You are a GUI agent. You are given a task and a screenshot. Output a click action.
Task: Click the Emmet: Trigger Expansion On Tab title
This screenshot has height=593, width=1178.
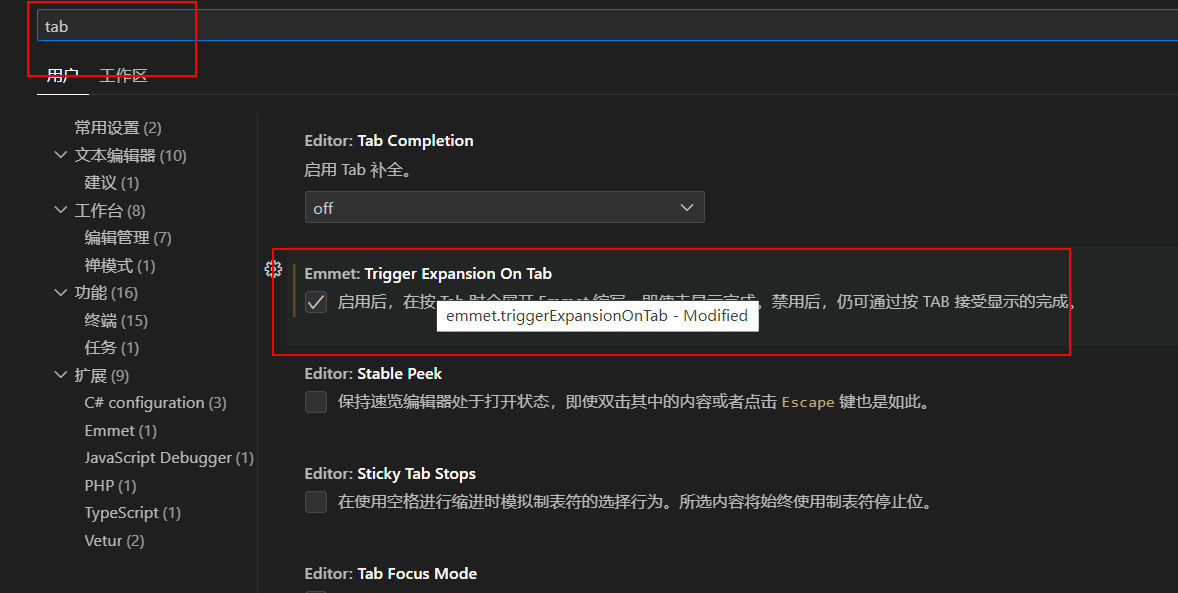428,274
